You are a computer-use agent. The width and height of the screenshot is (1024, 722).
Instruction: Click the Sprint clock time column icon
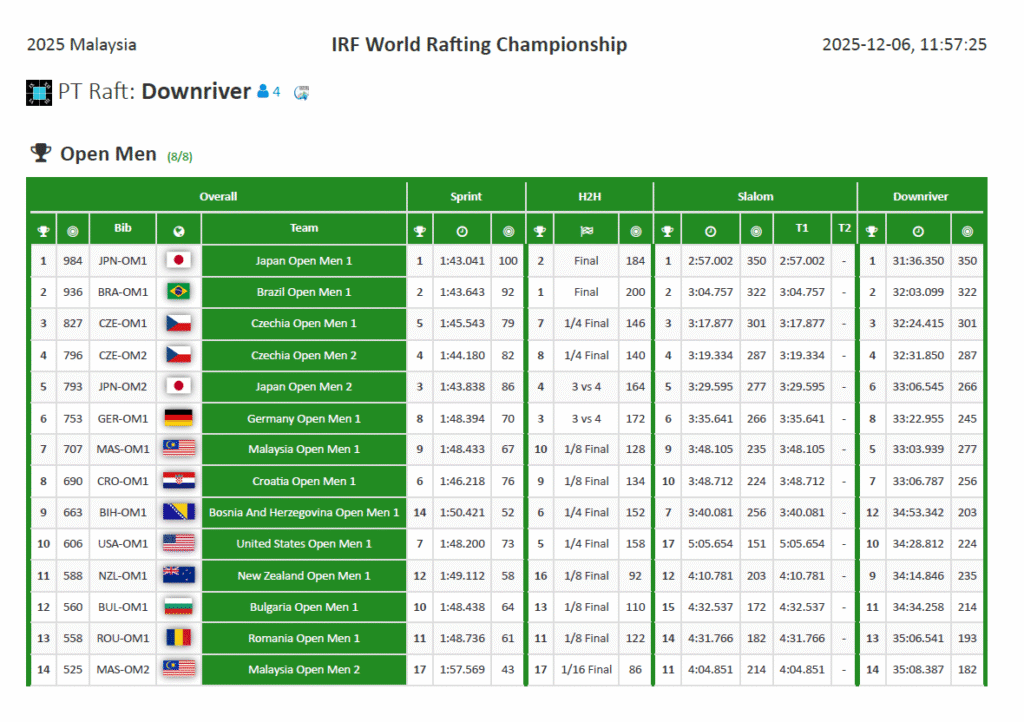click(x=462, y=231)
